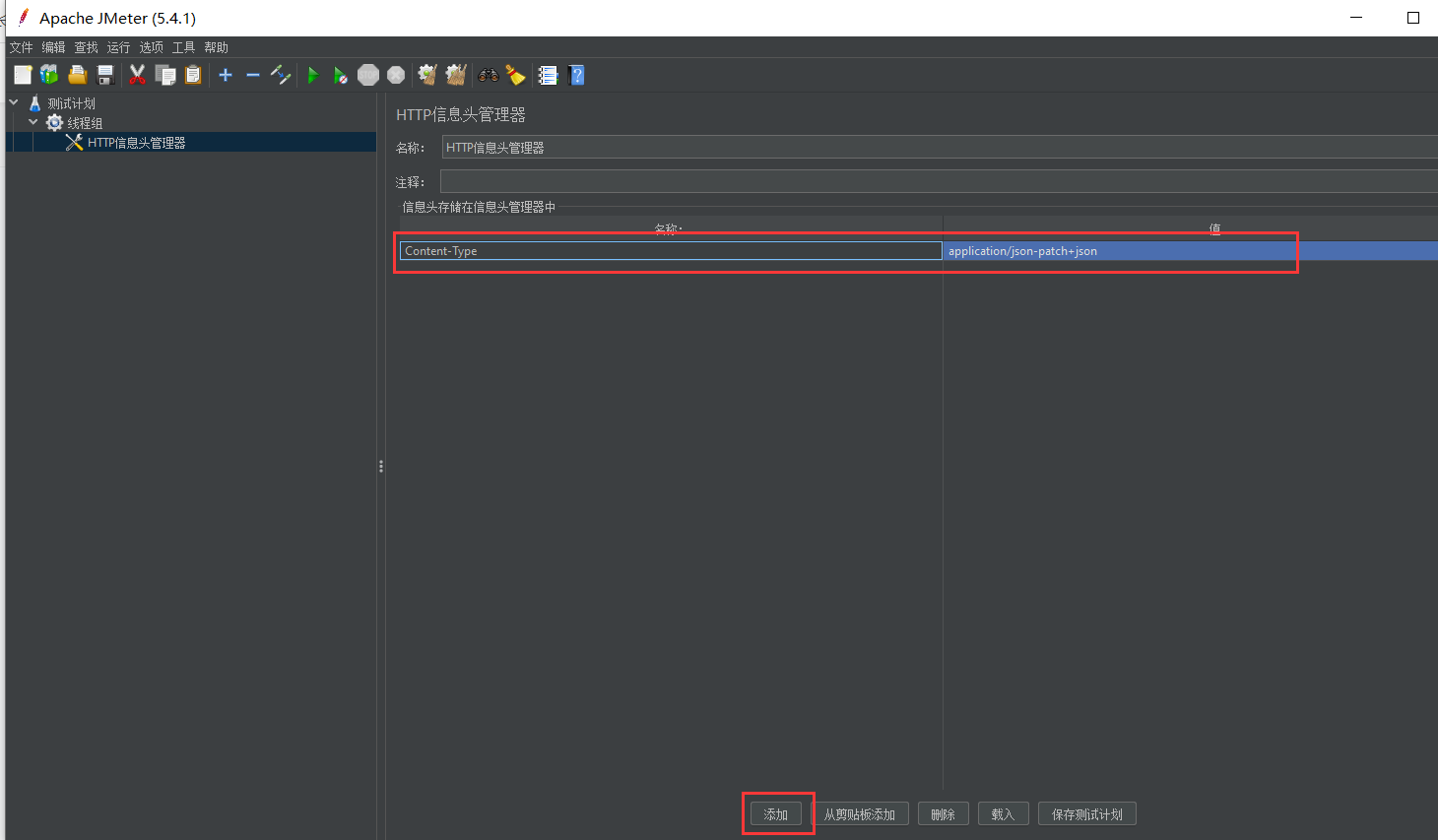This screenshot has width=1438, height=840.
Task: Create a new test plan from toolbar
Action: tap(23, 75)
